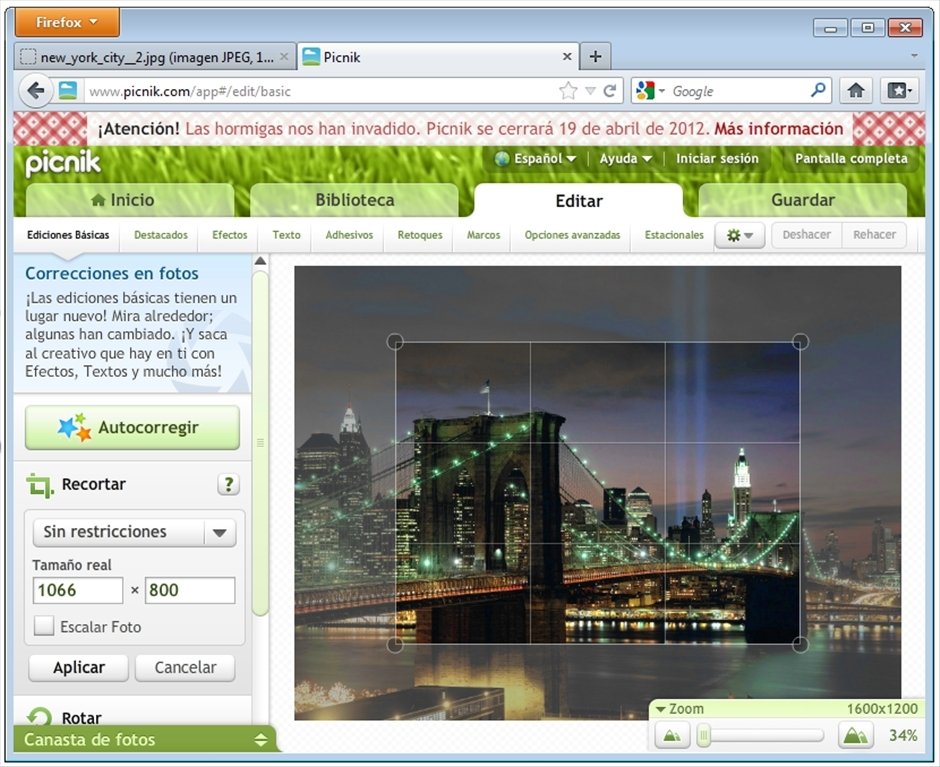Image resolution: width=940 pixels, height=767 pixels.
Task: Click the scroll-up arrow of left panel
Action: coord(260,261)
